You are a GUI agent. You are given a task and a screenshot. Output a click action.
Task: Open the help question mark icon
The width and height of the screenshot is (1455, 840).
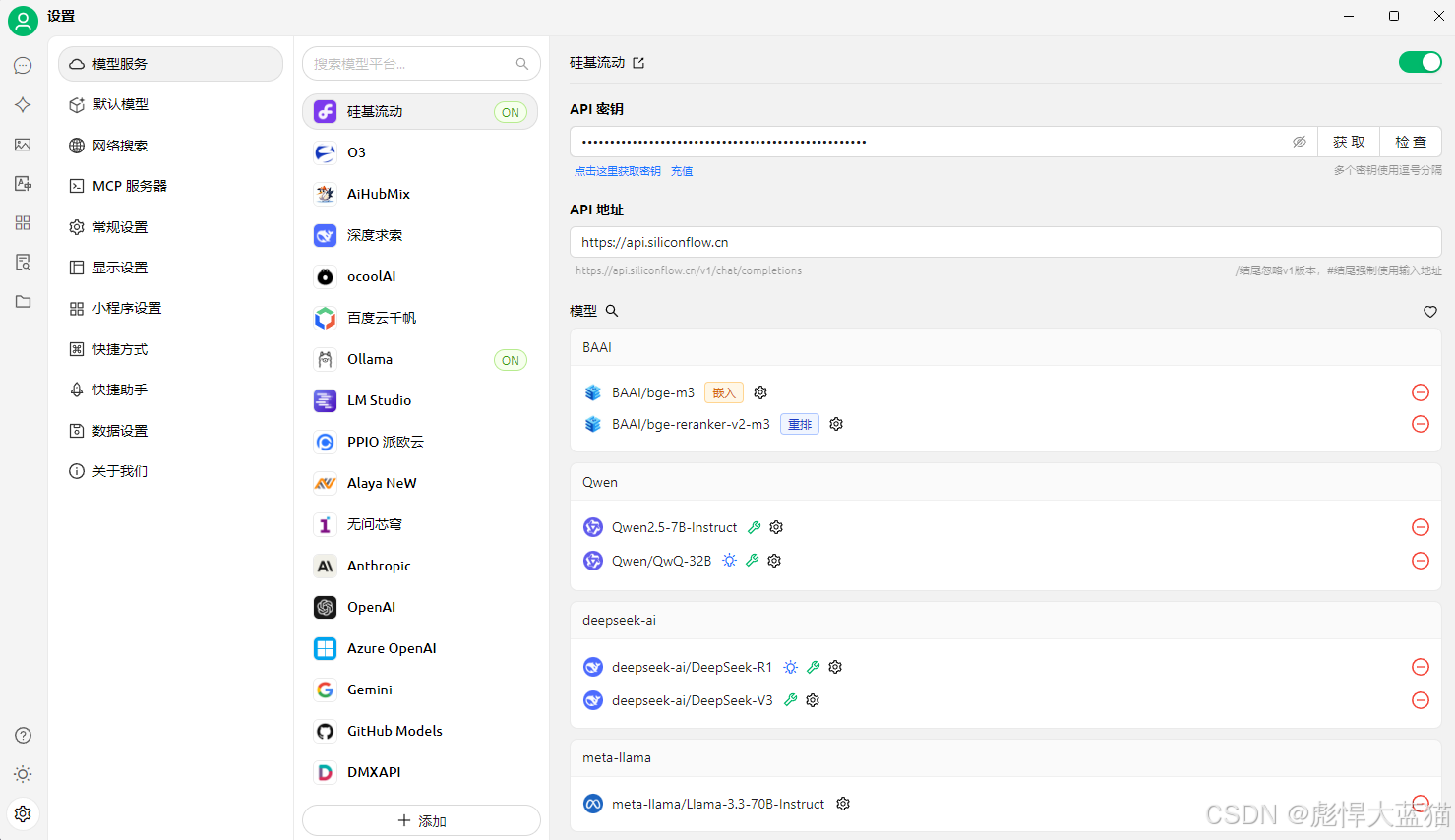click(x=23, y=736)
